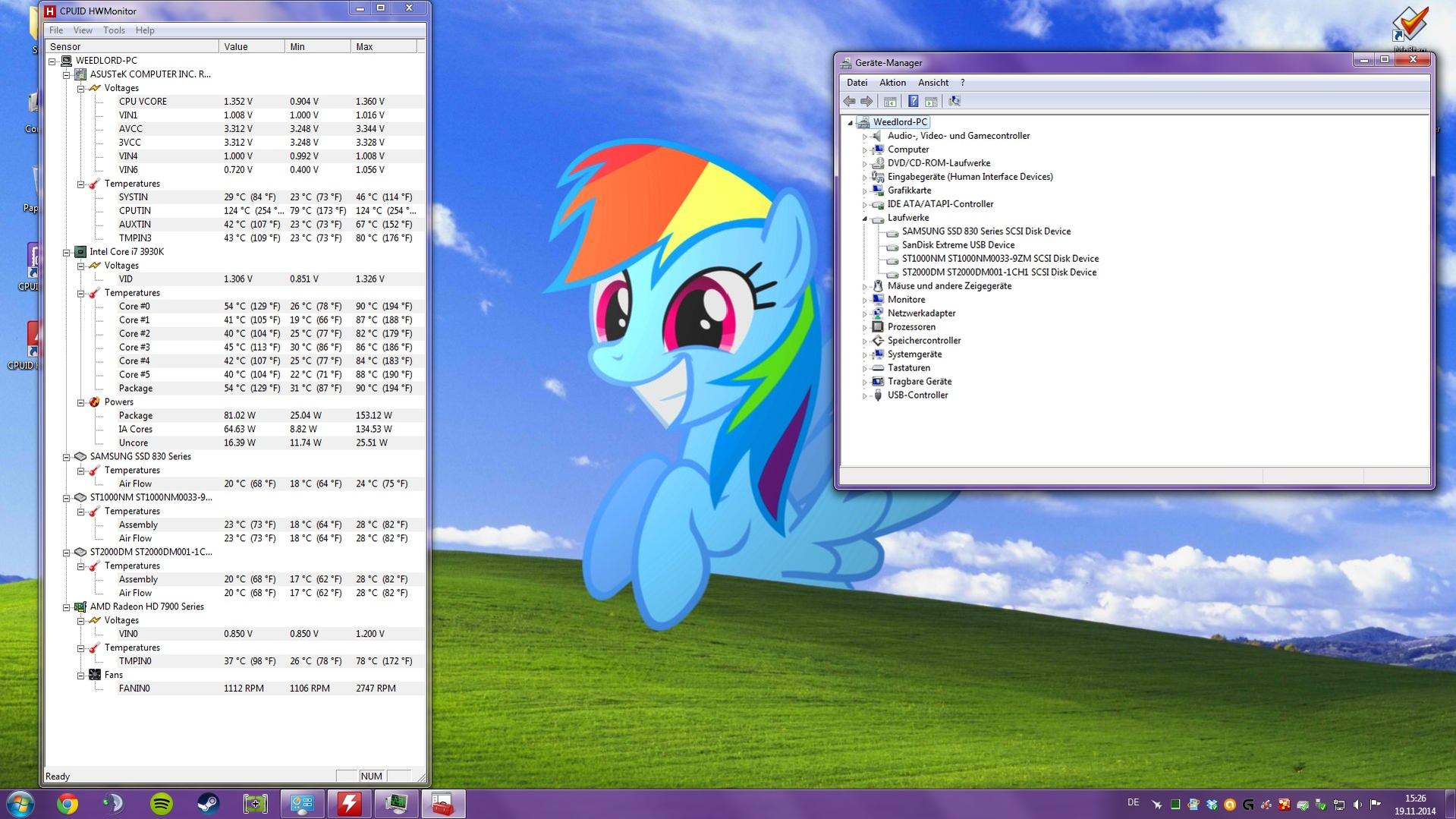This screenshot has height=819, width=1456.
Task: Click the Max column header
Action: [384, 46]
